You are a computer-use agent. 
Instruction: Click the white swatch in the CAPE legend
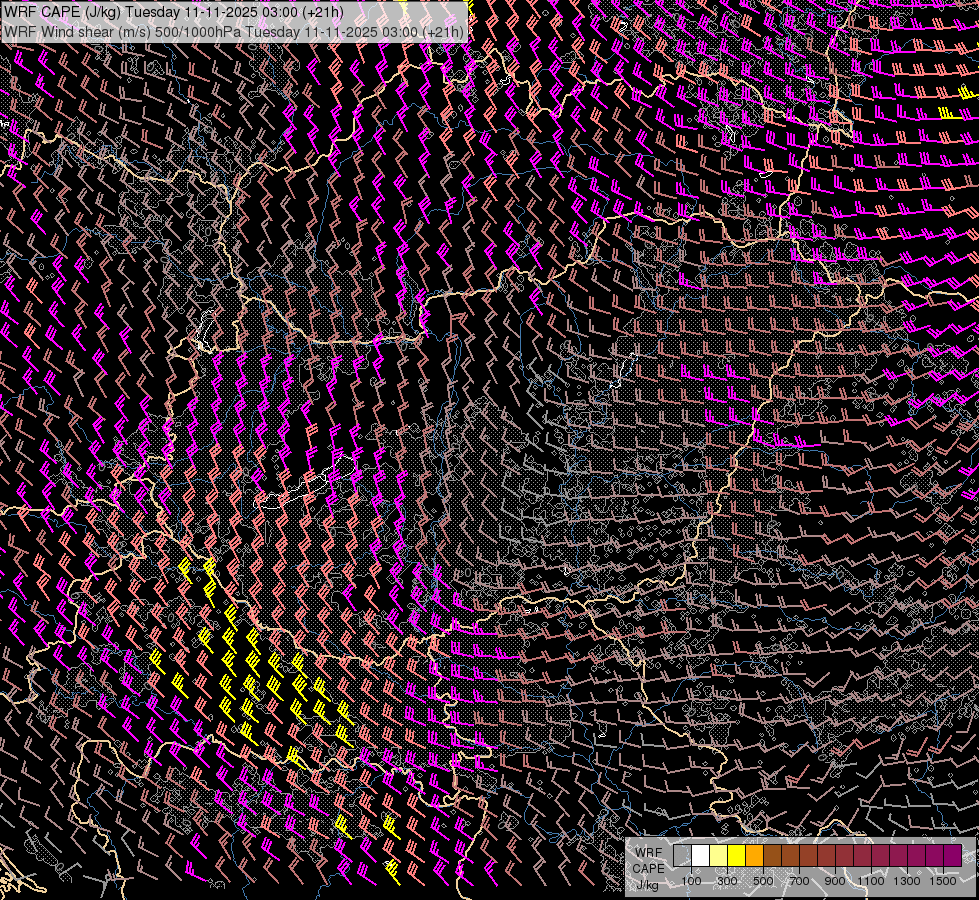click(x=700, y=856)
